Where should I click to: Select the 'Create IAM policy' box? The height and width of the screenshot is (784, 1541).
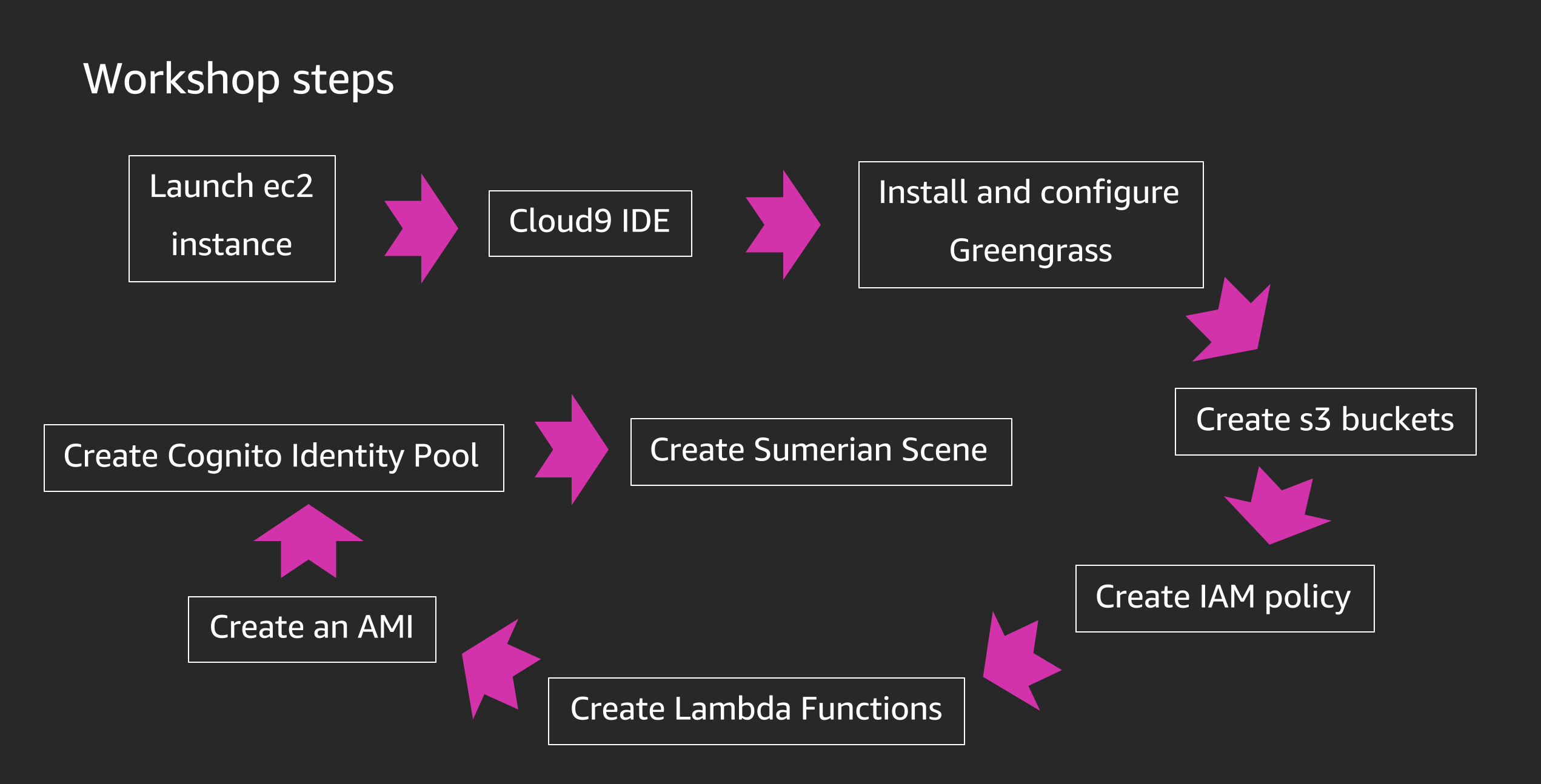[x=1225, y=599]
